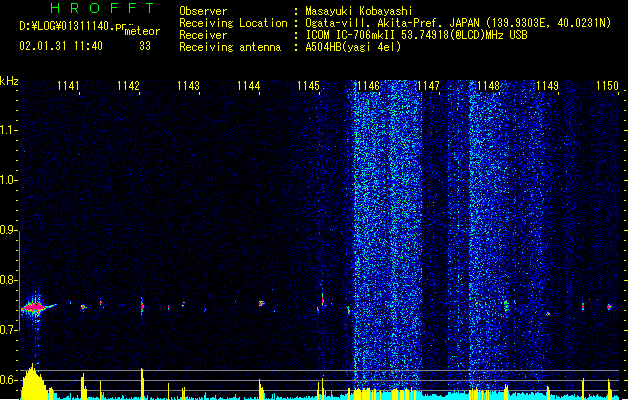629x400 pixels.
Task: Select the Ogata-vill. Akita-Pref. JAPAN location text
Action: point(458,23)
